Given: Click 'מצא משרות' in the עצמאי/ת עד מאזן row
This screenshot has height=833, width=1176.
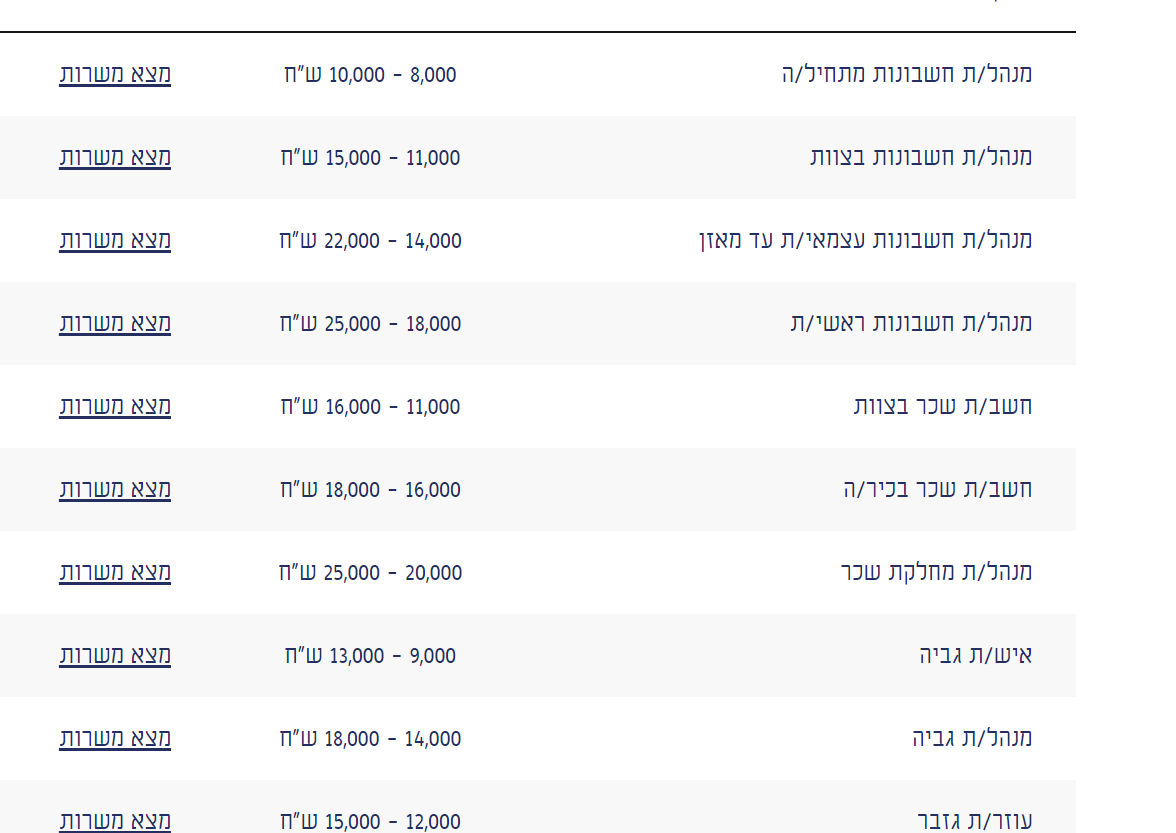Looking at the screenshot, I should pos(115,240).
